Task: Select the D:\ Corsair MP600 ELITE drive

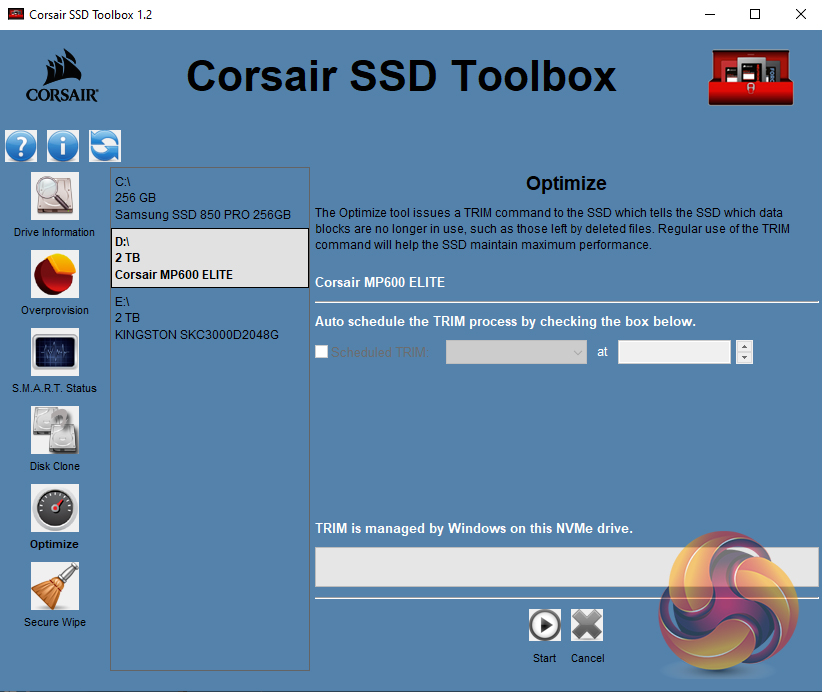Action: [x=209, y=258]
